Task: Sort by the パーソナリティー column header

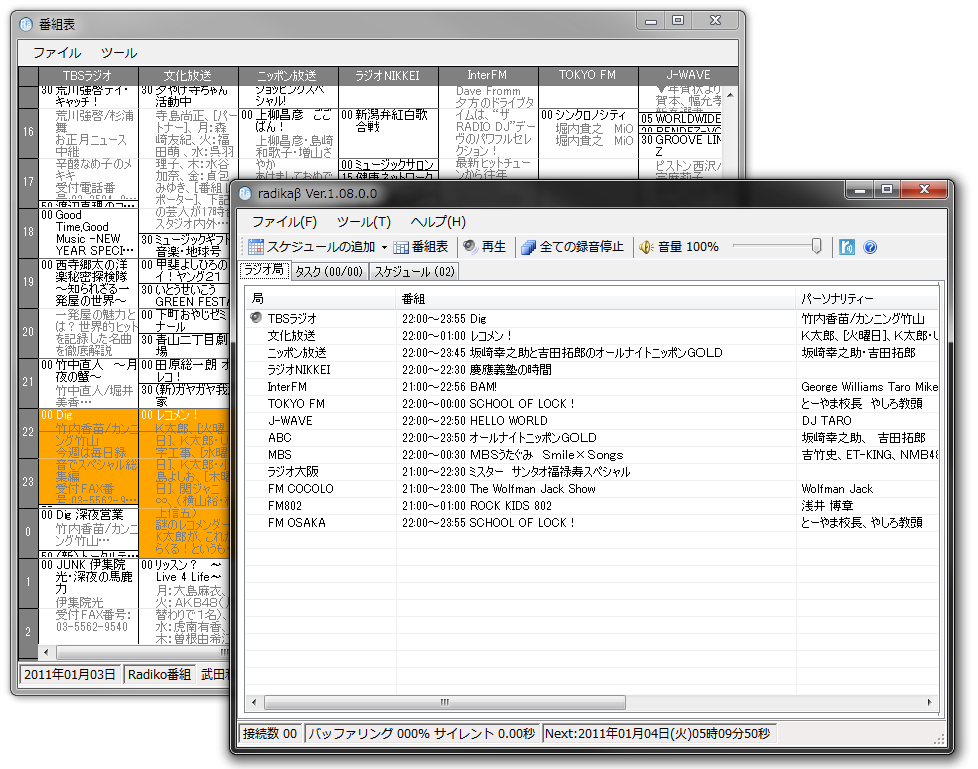Action: [x=867, y=299]
